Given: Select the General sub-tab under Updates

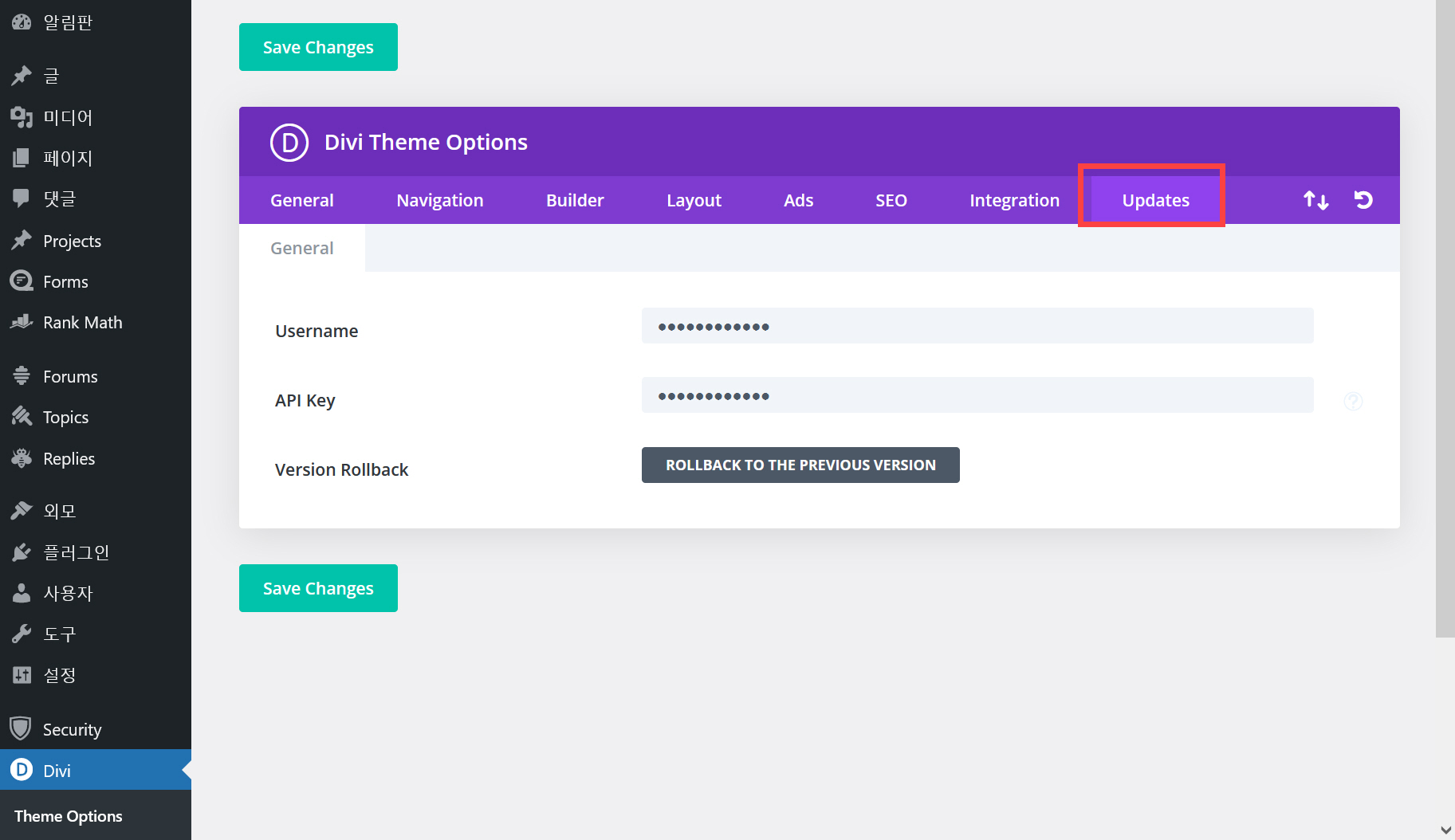Looking at the screenshot, I should [x=302, y=248].
